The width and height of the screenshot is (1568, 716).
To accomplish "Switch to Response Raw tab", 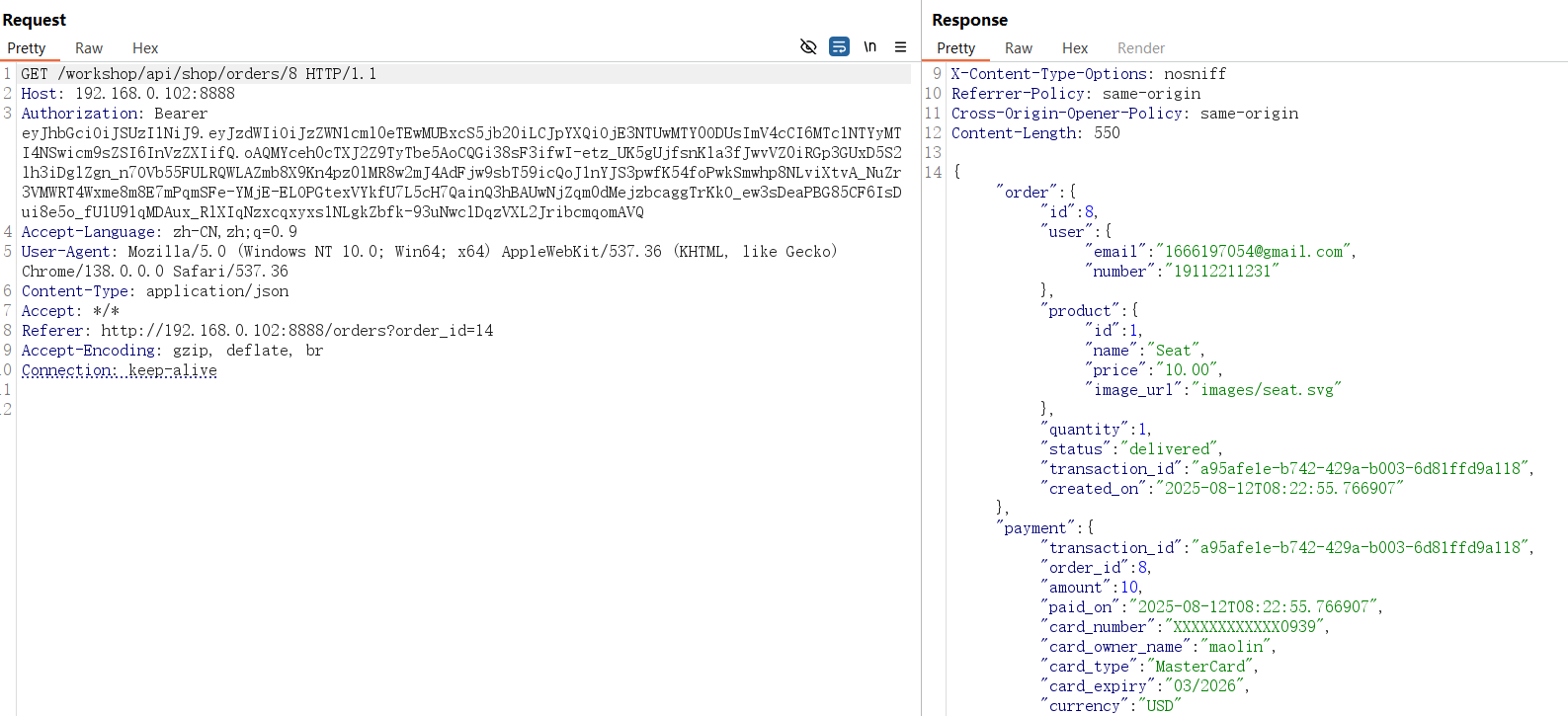I will coord(1019,48).
